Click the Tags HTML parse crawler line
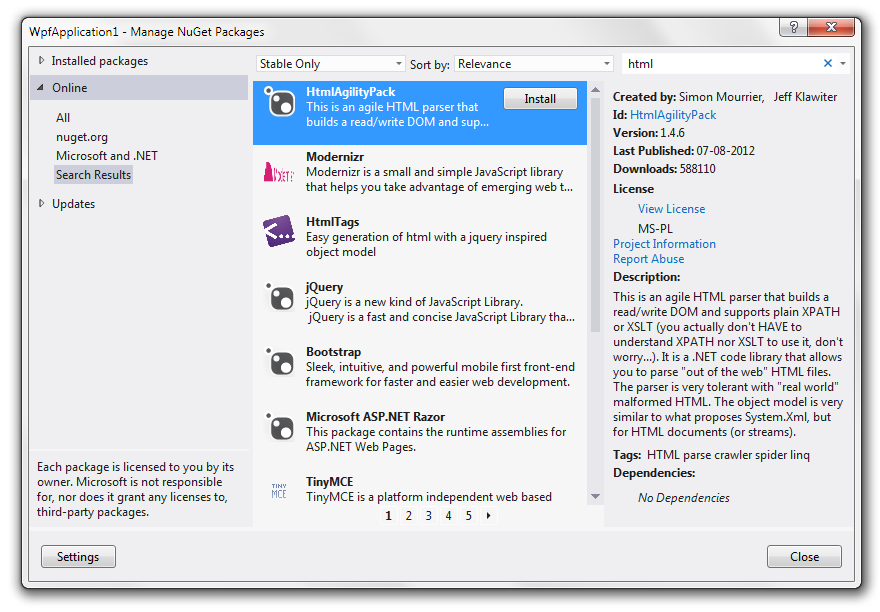This screenshot has height=612, width=880. [x=711, y=455]
